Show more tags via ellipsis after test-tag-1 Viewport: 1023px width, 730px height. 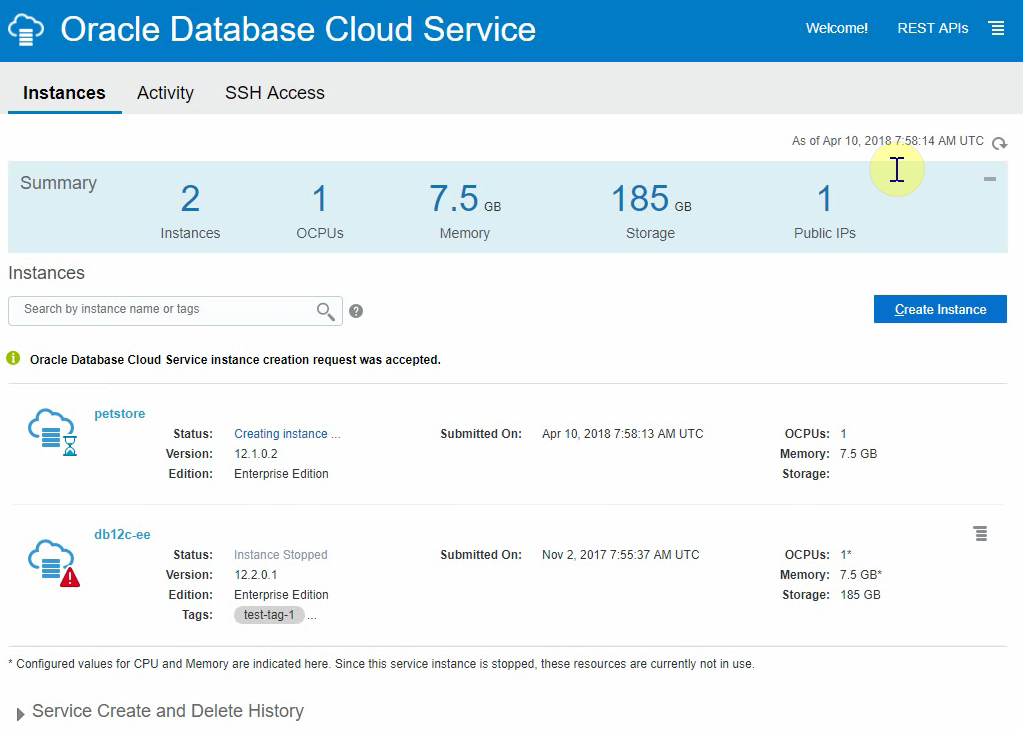(x=312, y=615)
